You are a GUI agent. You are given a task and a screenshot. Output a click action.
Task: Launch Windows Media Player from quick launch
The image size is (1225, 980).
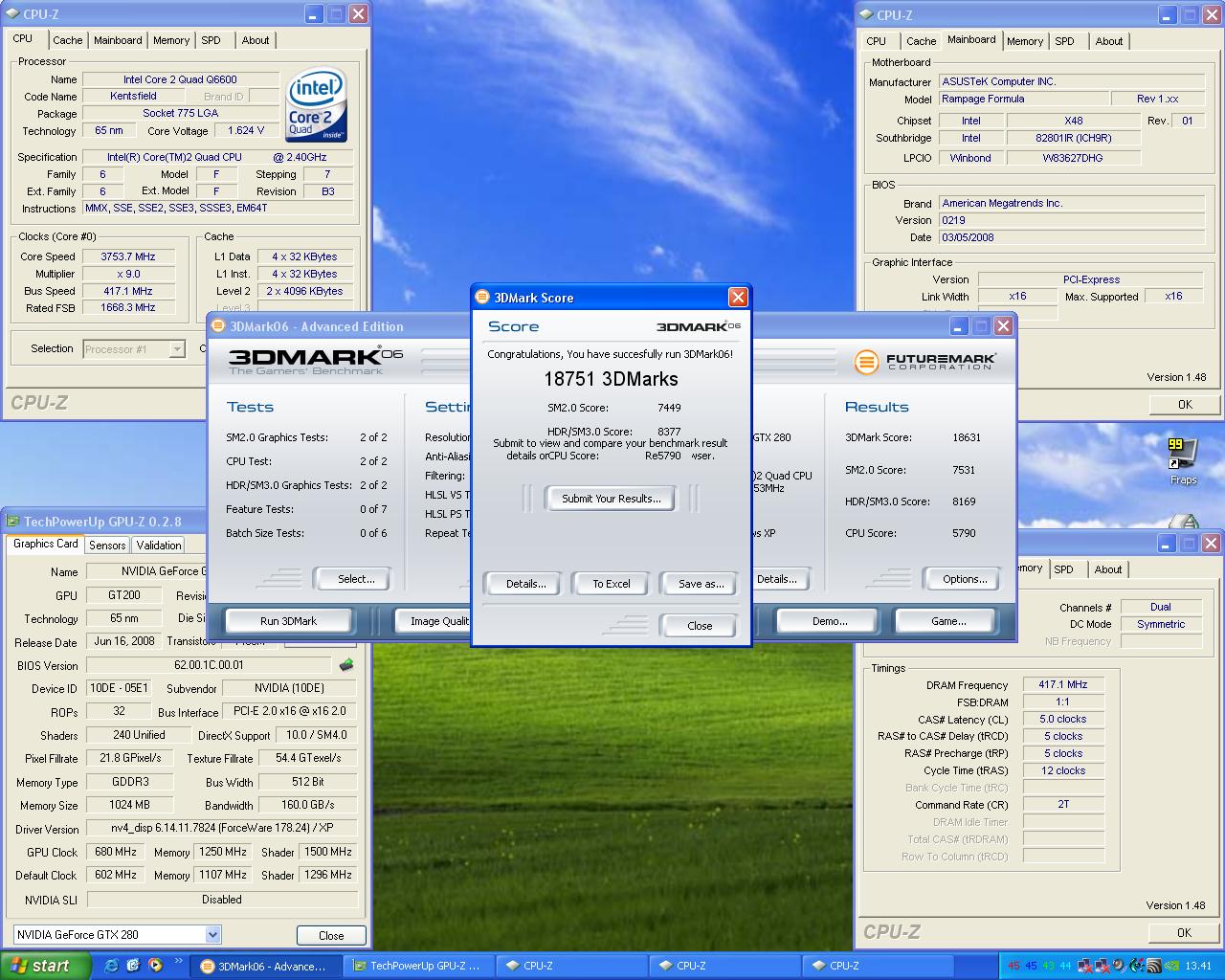[x=155, y=966]
